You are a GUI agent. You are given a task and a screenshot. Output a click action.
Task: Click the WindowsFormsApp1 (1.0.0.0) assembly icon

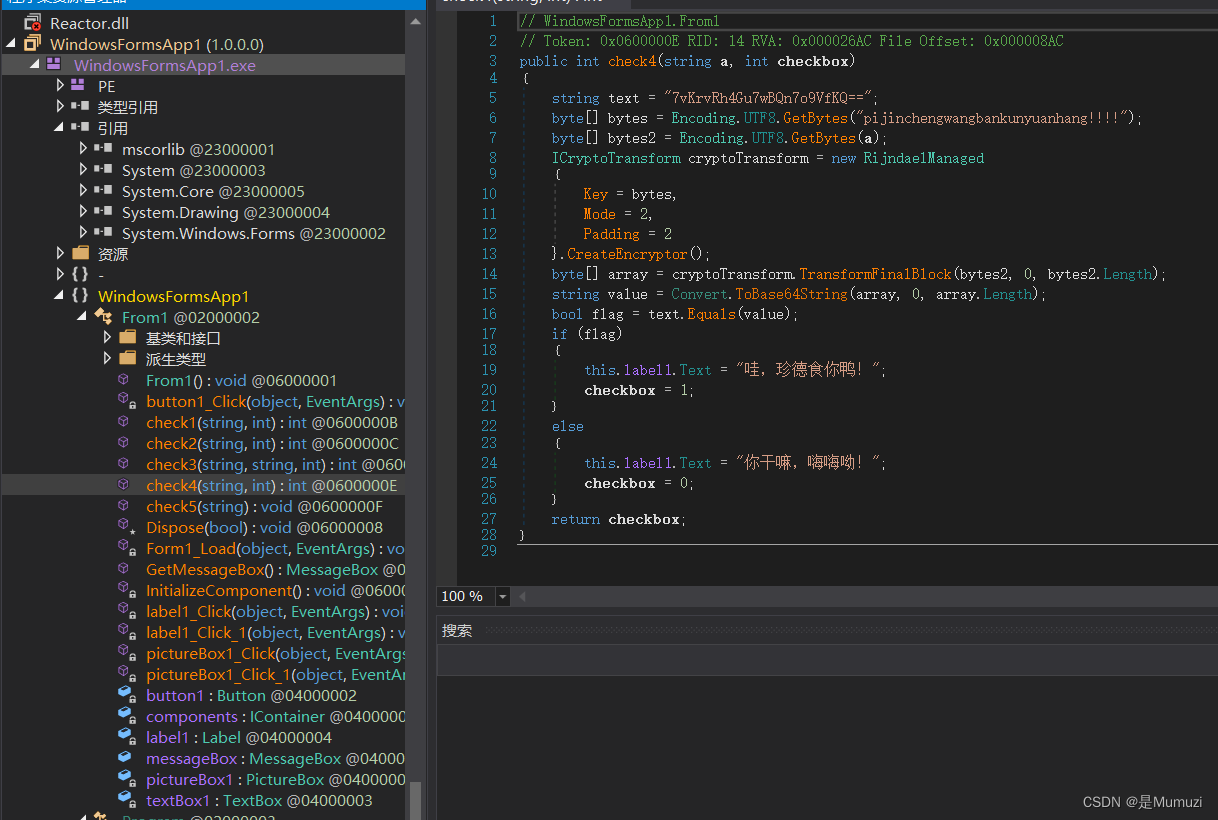(32, 44)
